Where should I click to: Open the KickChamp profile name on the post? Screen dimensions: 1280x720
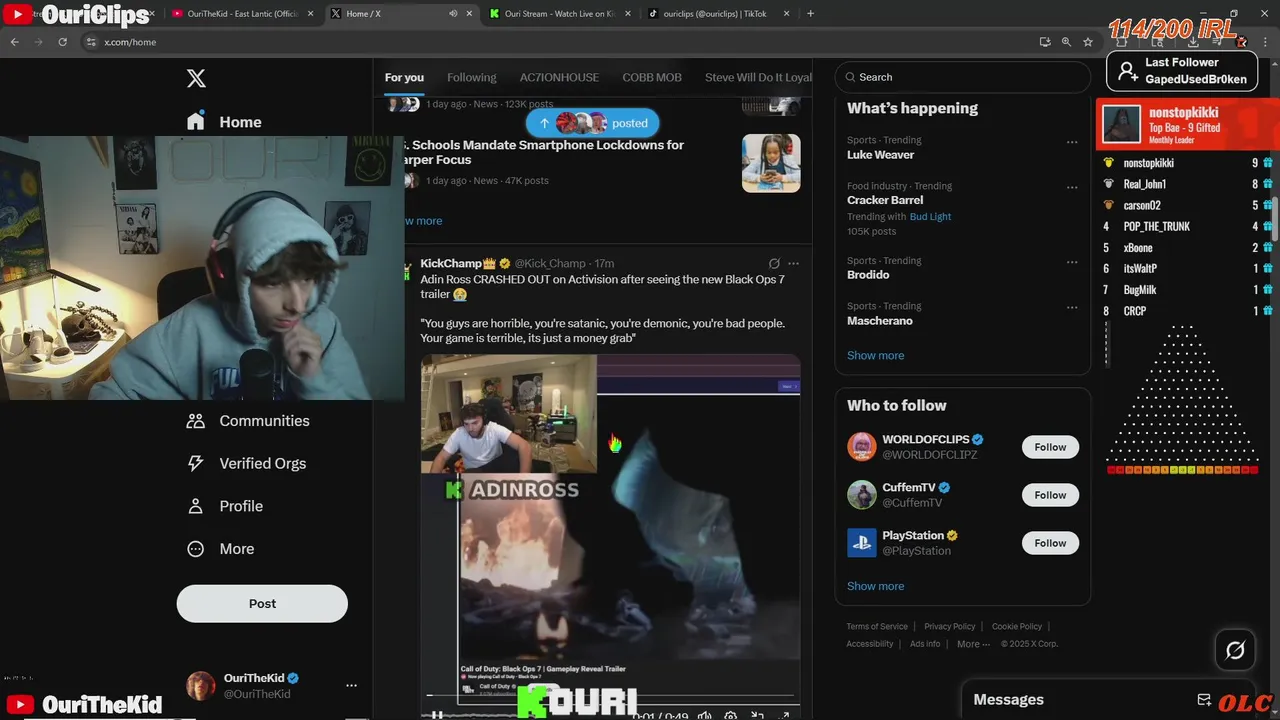[x=459, y=263]
